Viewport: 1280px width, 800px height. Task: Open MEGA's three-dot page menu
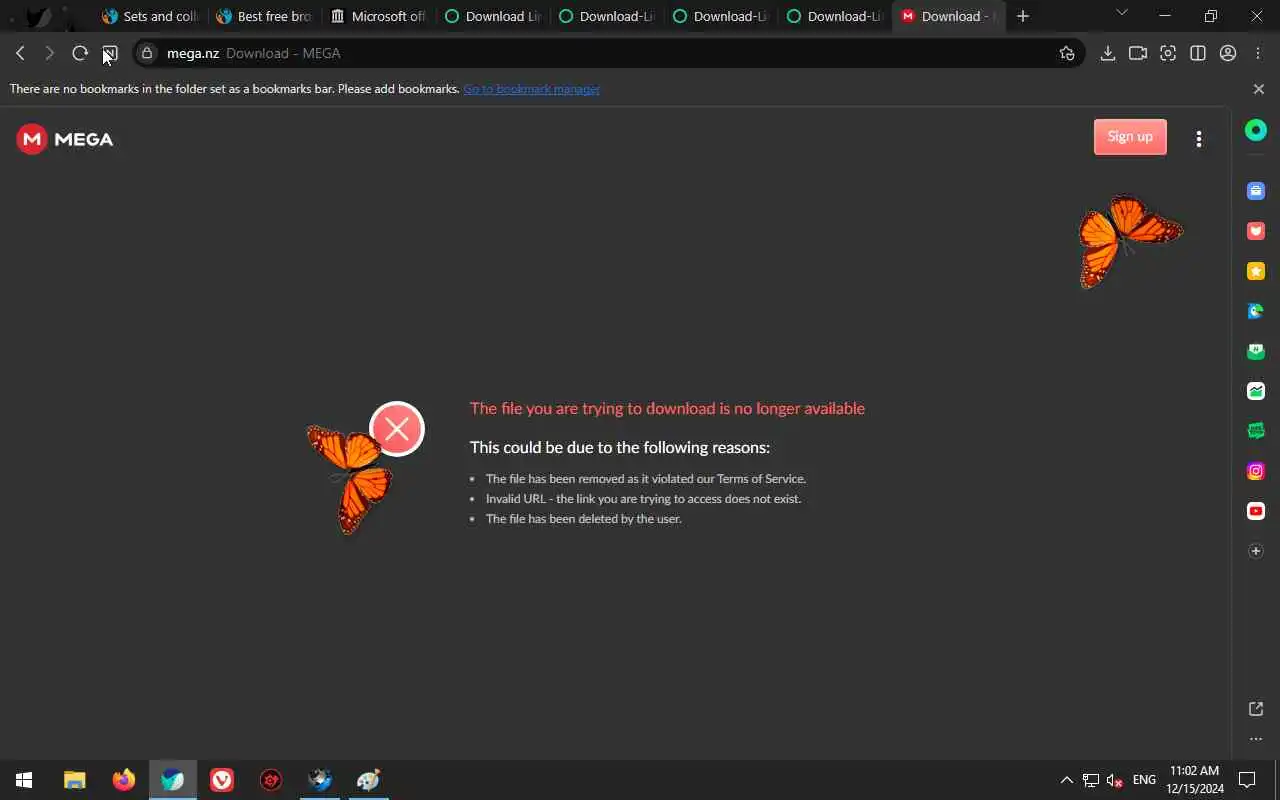tap(1199, 139)
